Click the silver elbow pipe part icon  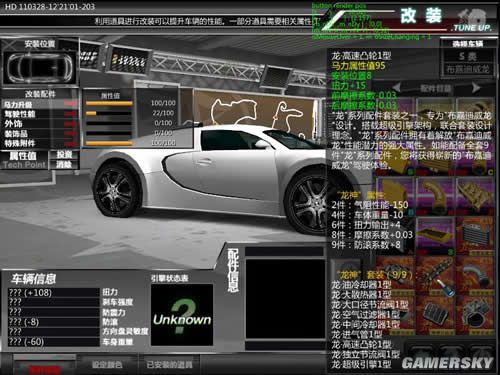click(x=474, y=275)
